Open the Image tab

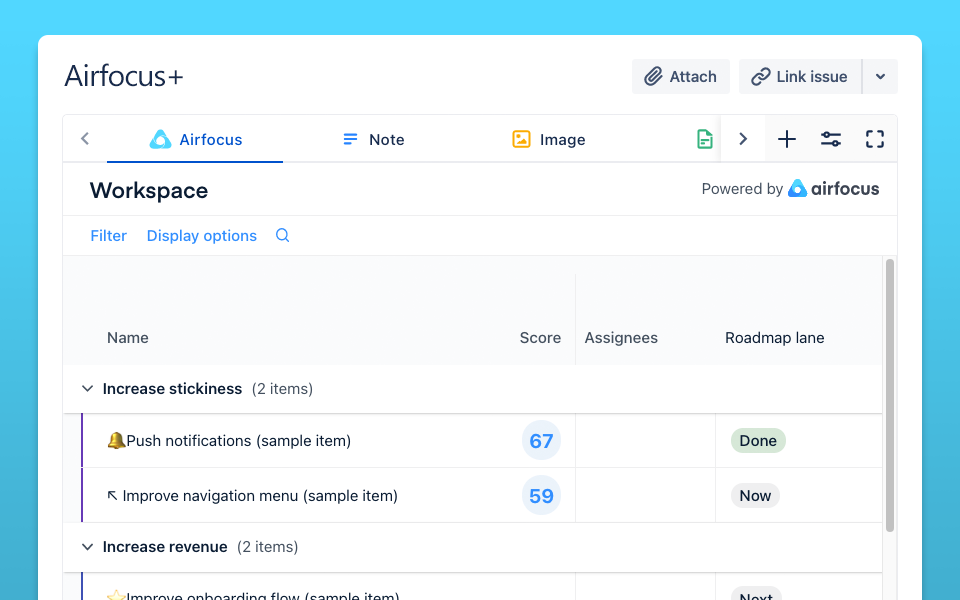[549, 140]
